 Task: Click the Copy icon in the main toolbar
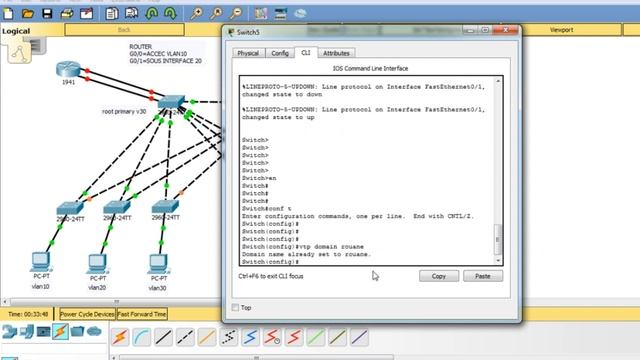[x=111, y=14]
